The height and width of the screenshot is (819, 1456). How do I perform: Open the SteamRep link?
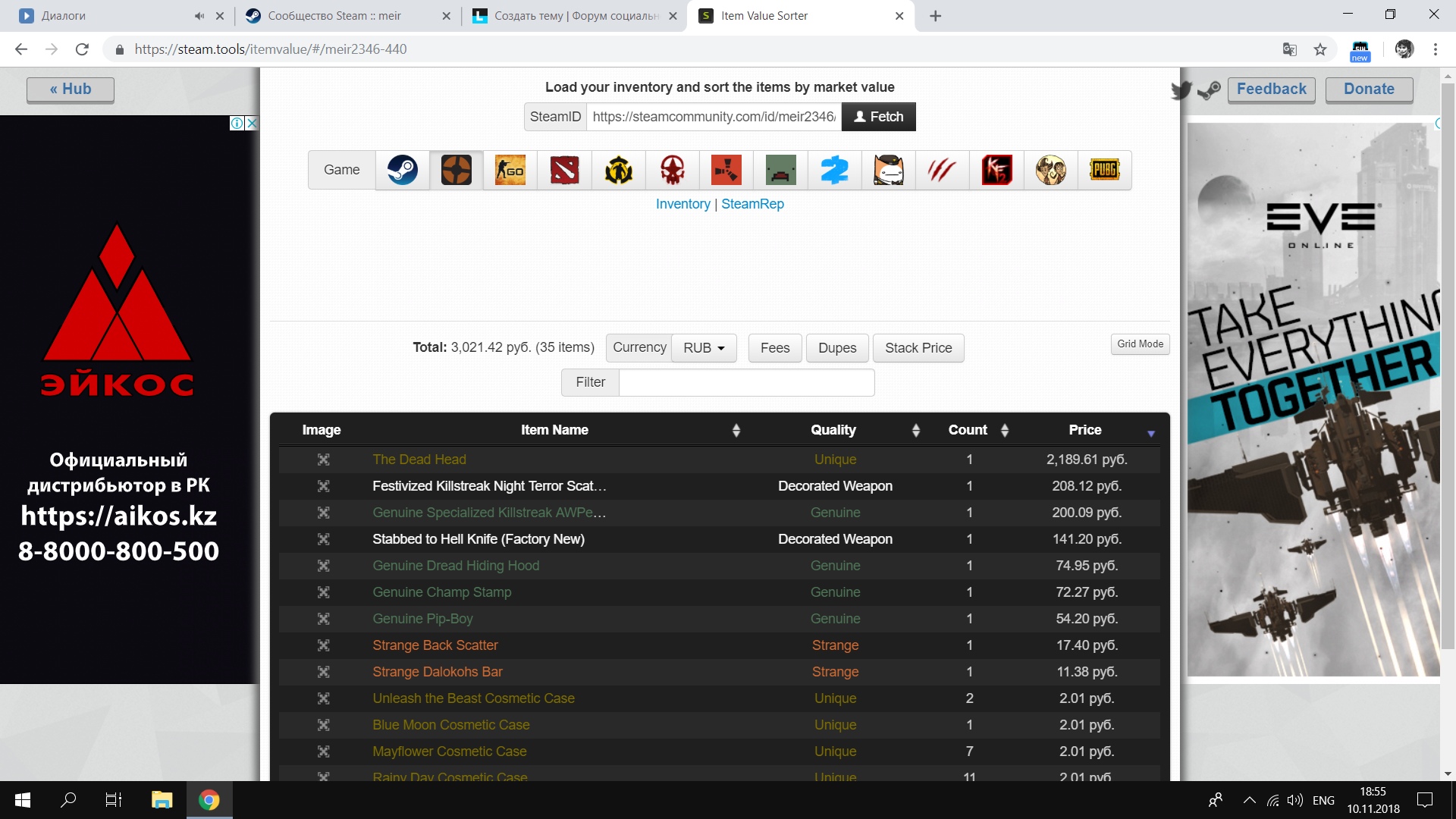752,204
